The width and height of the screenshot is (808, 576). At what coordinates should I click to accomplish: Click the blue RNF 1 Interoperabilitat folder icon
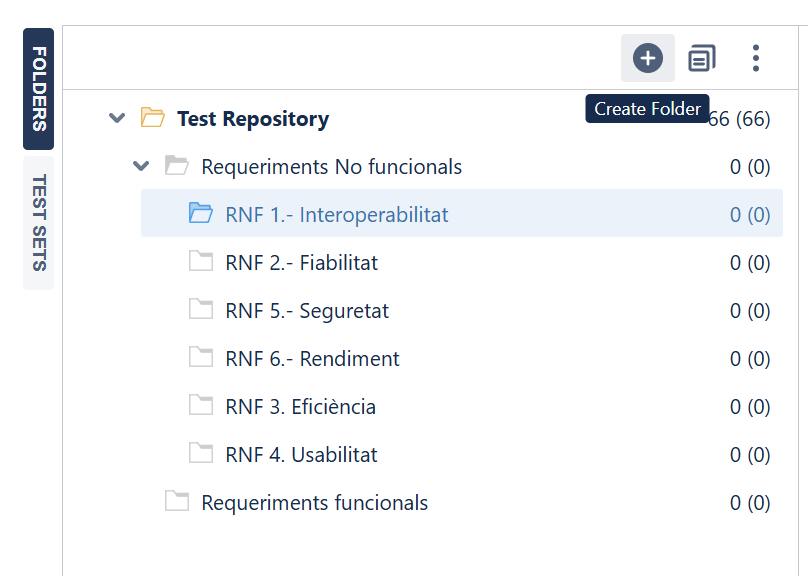[x=200, y=213]
